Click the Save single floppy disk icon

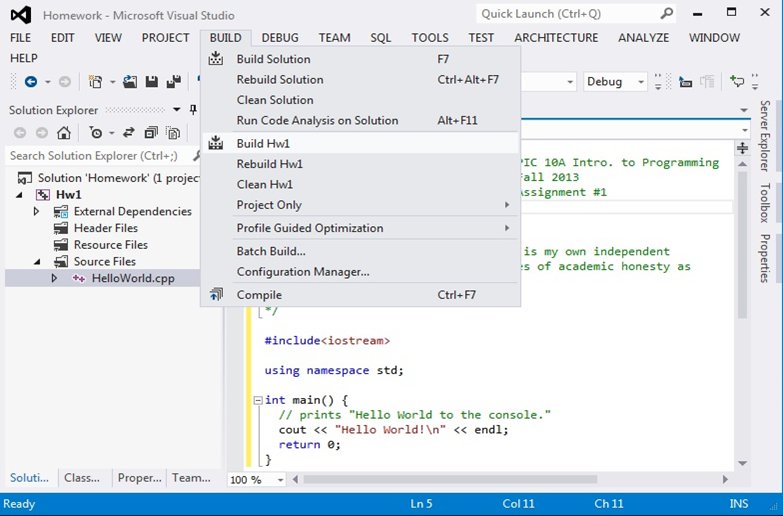(x=152, y=81)
